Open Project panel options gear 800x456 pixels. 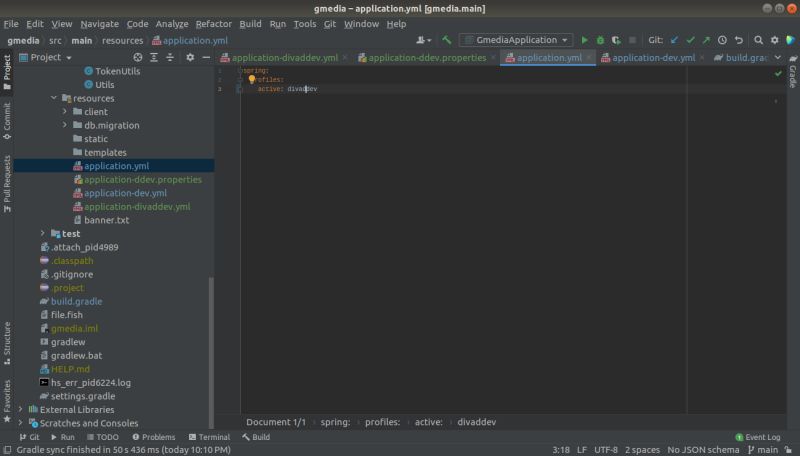click(x=190, y=58)
